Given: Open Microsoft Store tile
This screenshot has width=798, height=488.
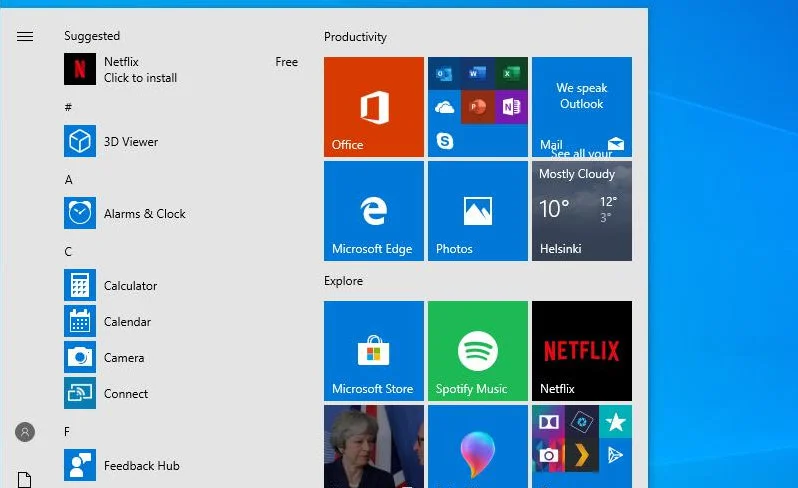Looking at the screenshot, I should [x=374, y=351].
